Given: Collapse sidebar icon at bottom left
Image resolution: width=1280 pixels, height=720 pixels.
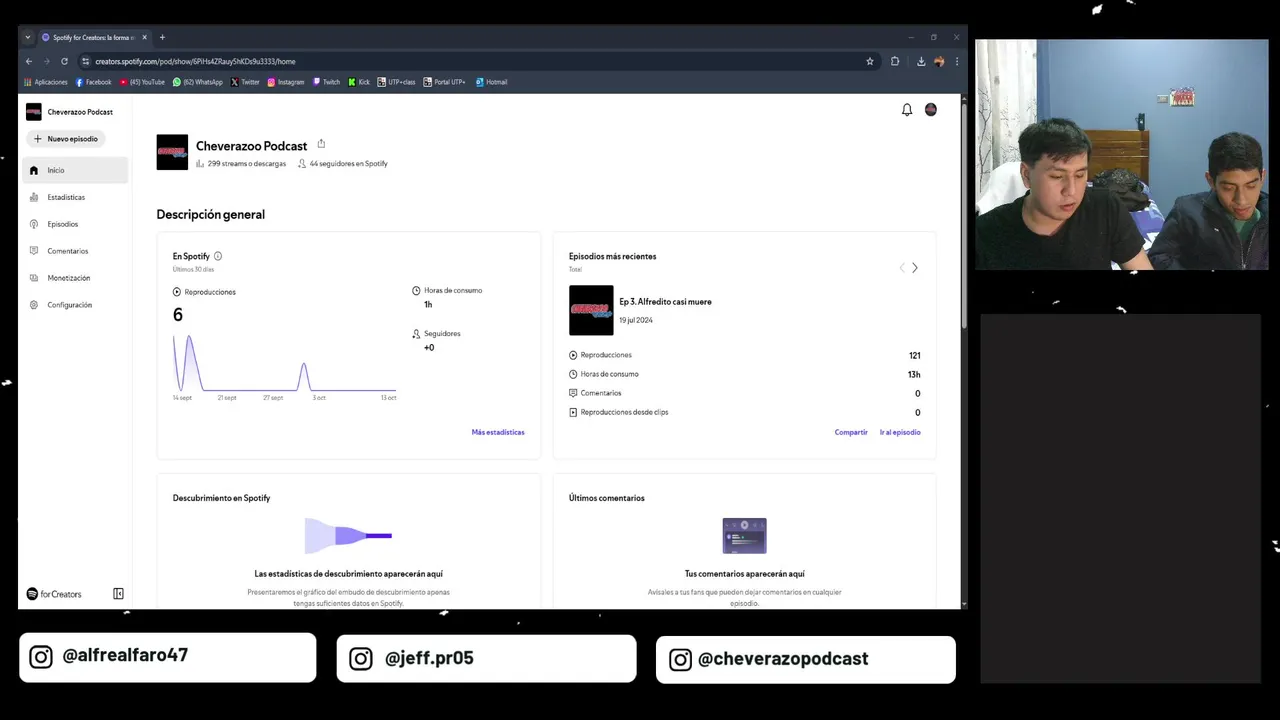Looking at the screenshot, I should (118, 594).
